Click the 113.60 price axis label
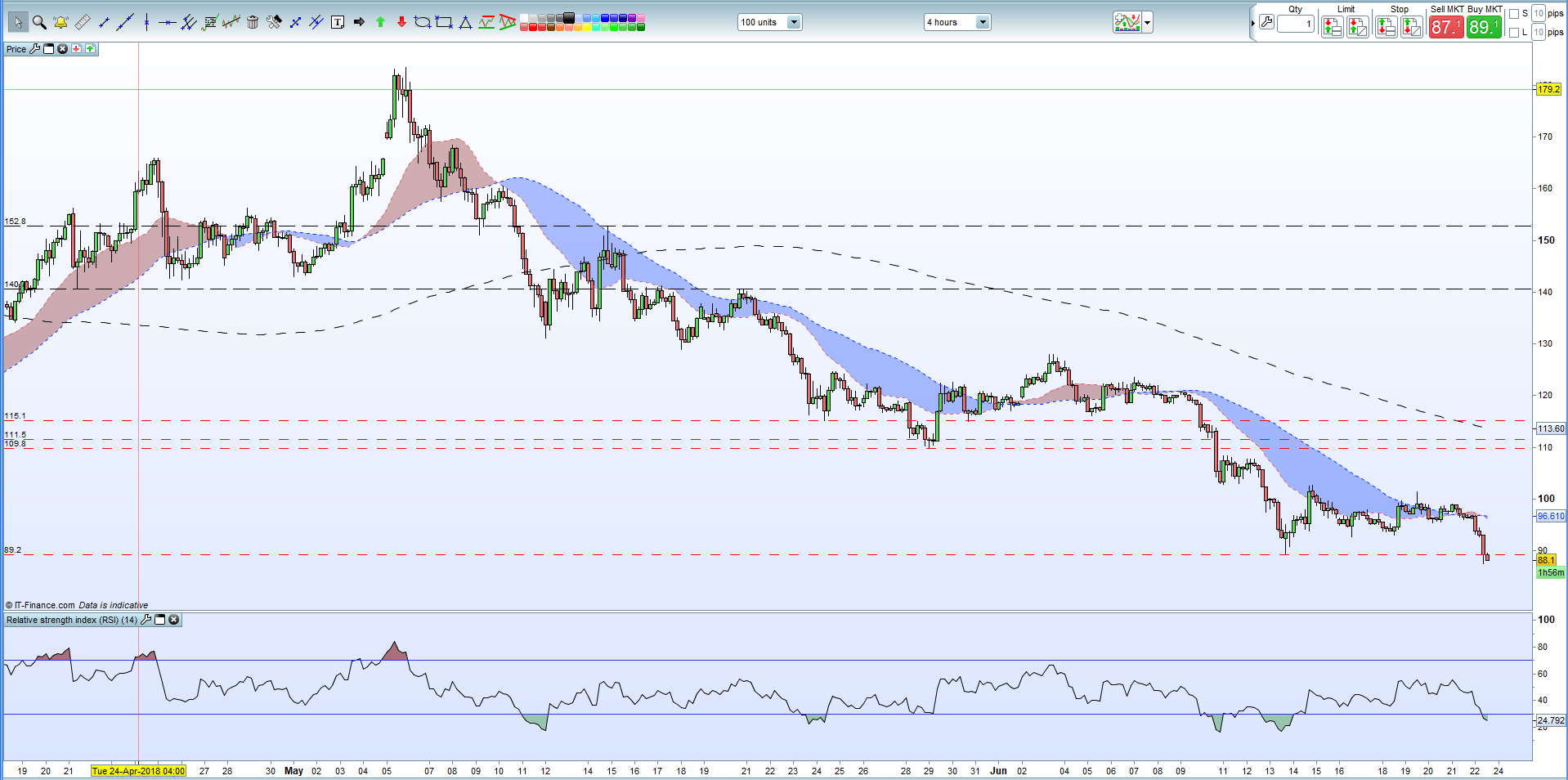 [1551, 428]
